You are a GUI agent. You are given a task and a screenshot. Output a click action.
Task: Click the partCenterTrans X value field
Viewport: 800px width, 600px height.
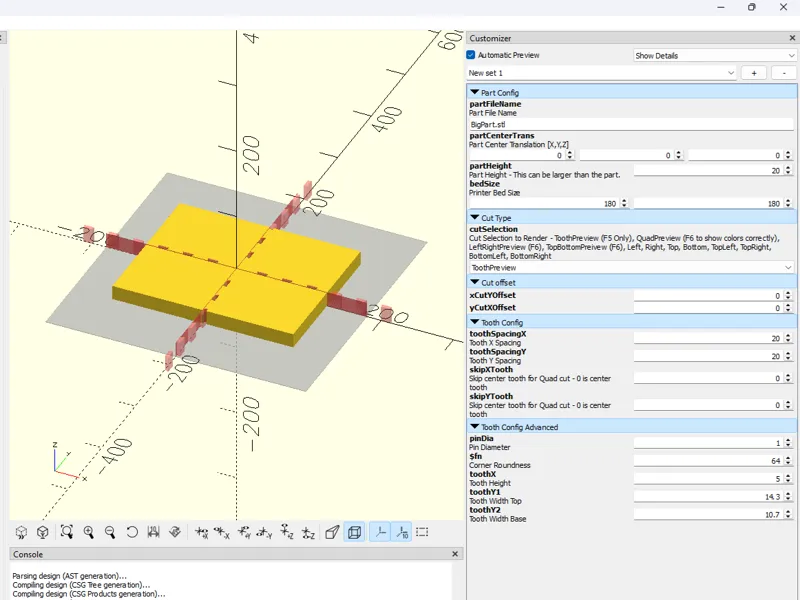(516, 155)
